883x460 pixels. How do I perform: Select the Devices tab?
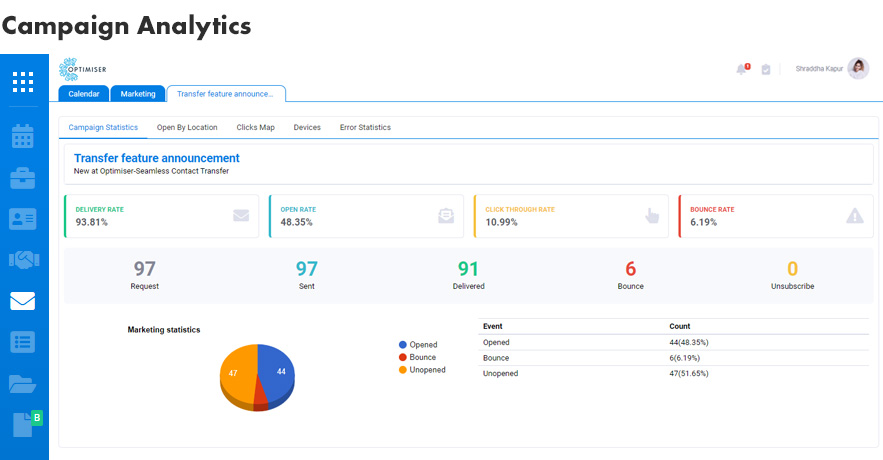tap(307, 128)
